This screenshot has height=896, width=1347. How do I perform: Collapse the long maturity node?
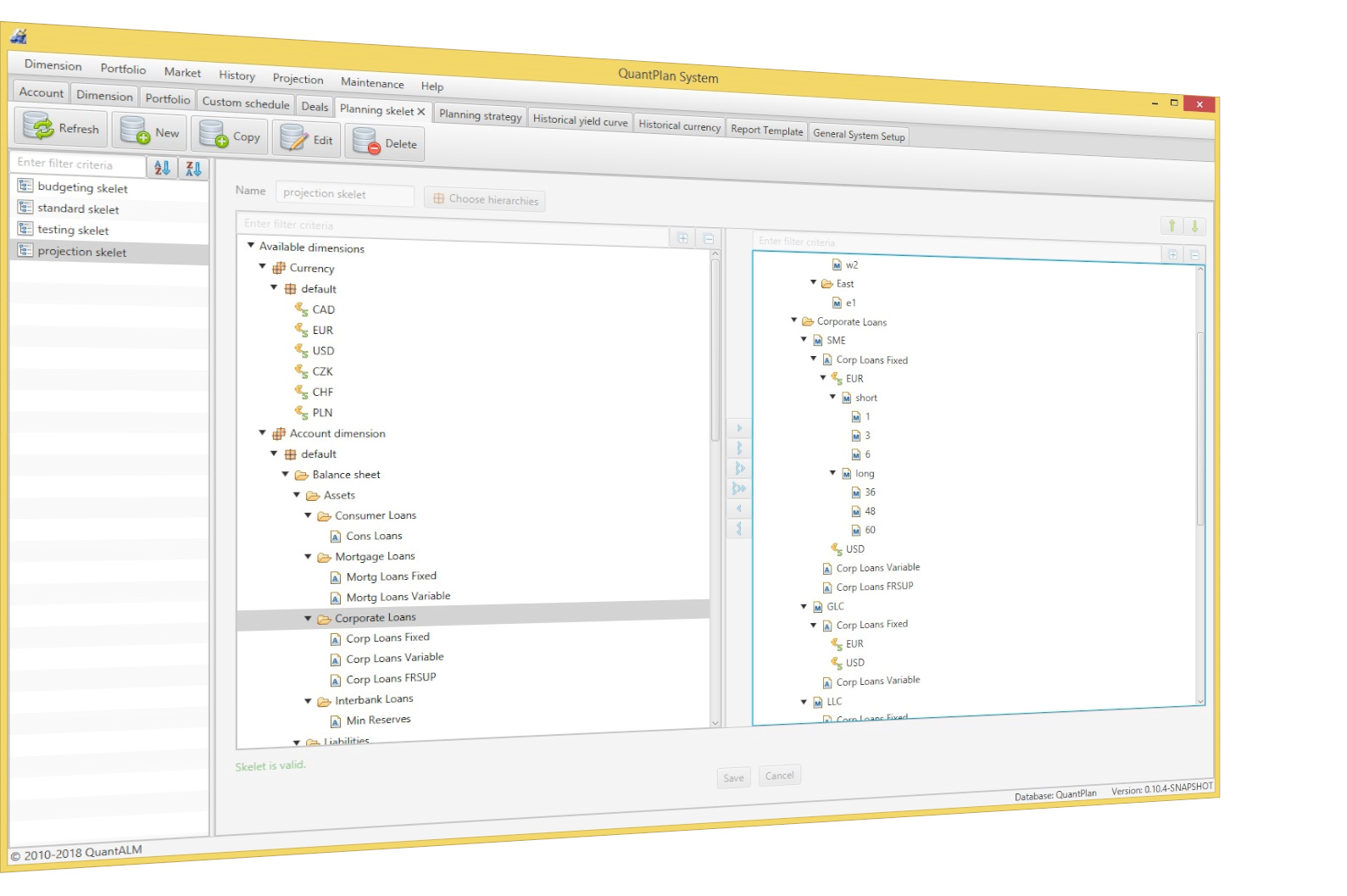coord(832,472)
